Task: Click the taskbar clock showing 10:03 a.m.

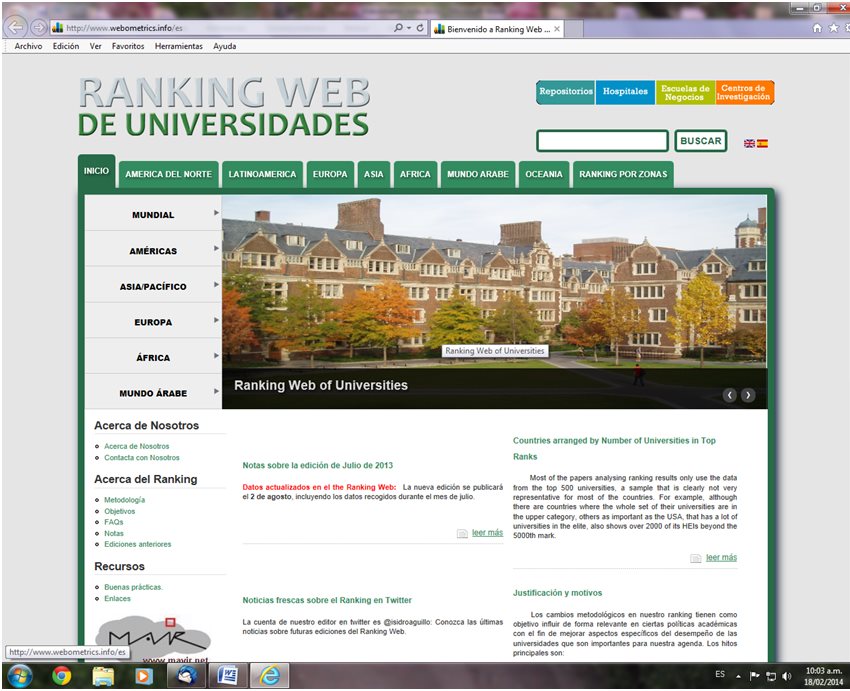Action: pos(823,676)
